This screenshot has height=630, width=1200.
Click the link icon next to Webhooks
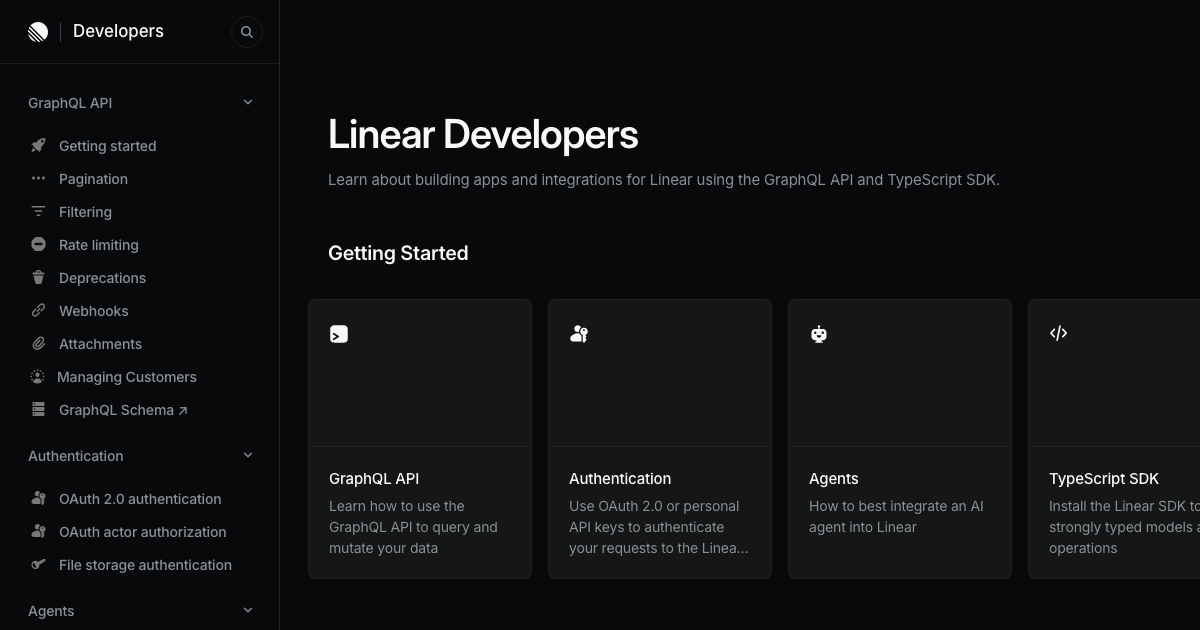[x=37, y=310]
